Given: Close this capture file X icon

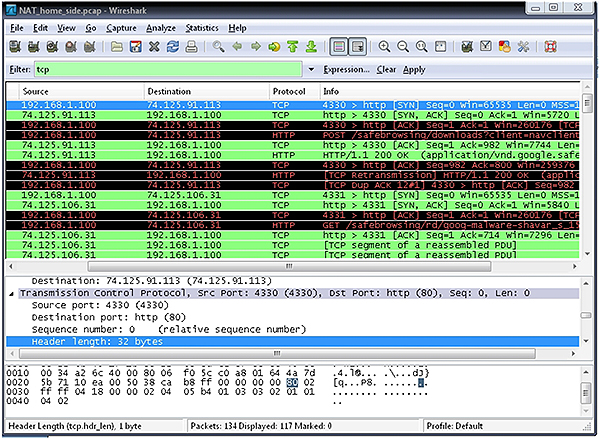Looking at the screenshot, I should [154, 47].
